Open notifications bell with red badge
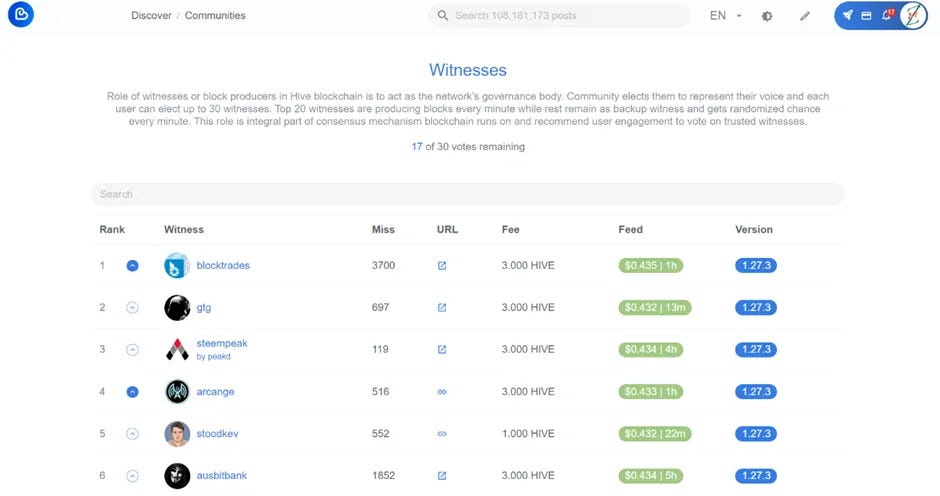This screenshot has width=940, height=496. [x=887, y=15]
